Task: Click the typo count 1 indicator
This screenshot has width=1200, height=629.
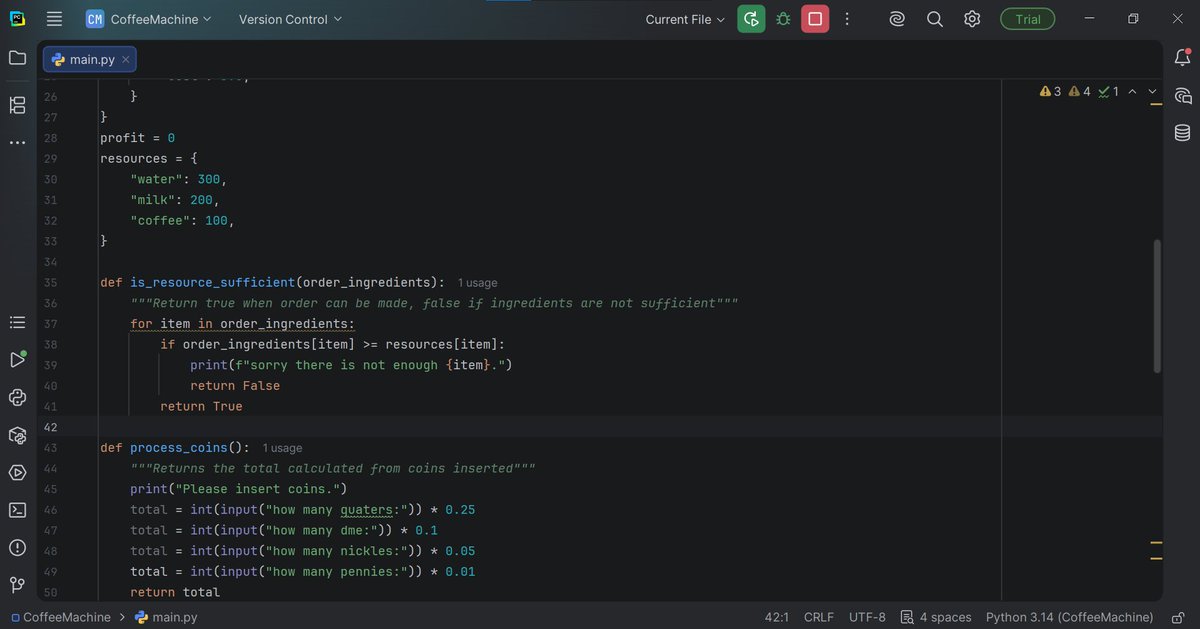Action: pos(1108,91)
